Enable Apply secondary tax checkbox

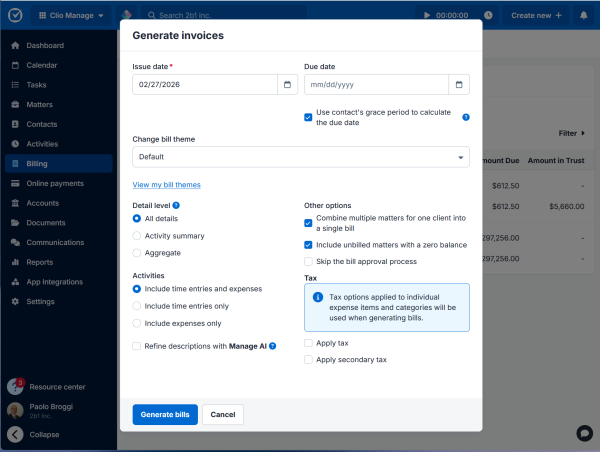point(308,360)
